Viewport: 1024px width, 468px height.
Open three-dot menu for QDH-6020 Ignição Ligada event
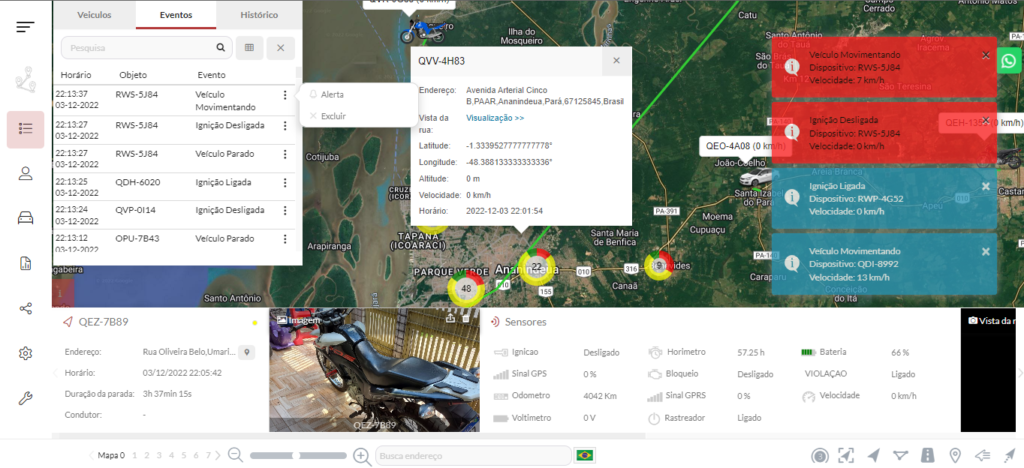285,183
